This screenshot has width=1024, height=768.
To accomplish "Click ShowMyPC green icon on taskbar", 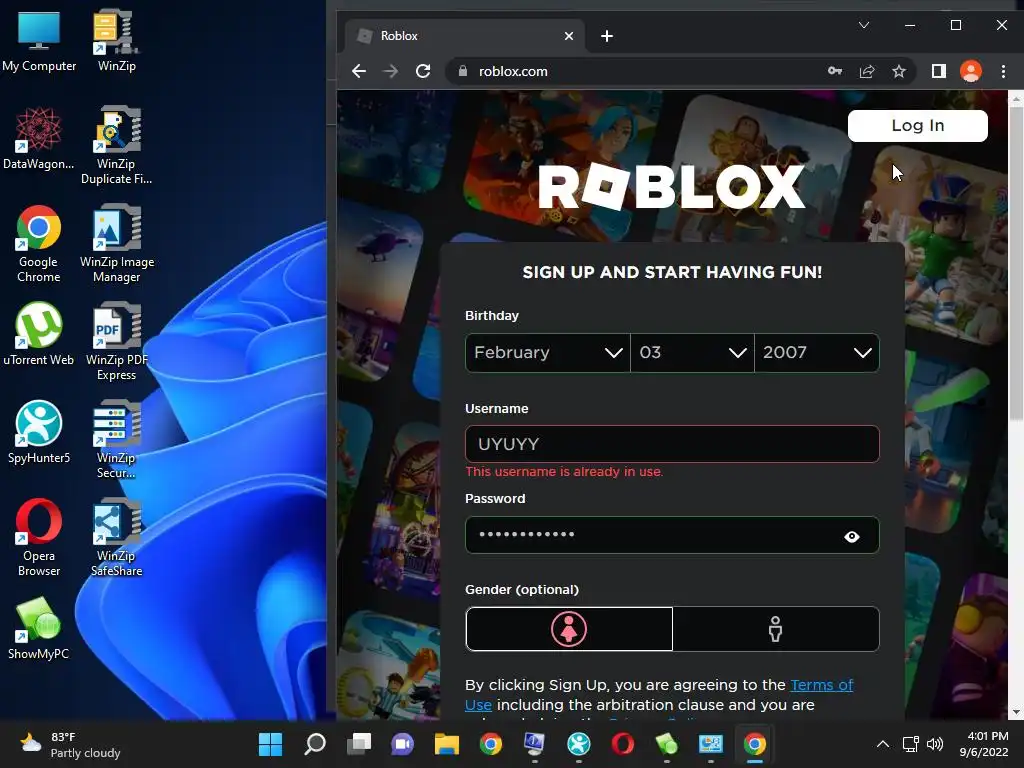I will tap(666, 744).
